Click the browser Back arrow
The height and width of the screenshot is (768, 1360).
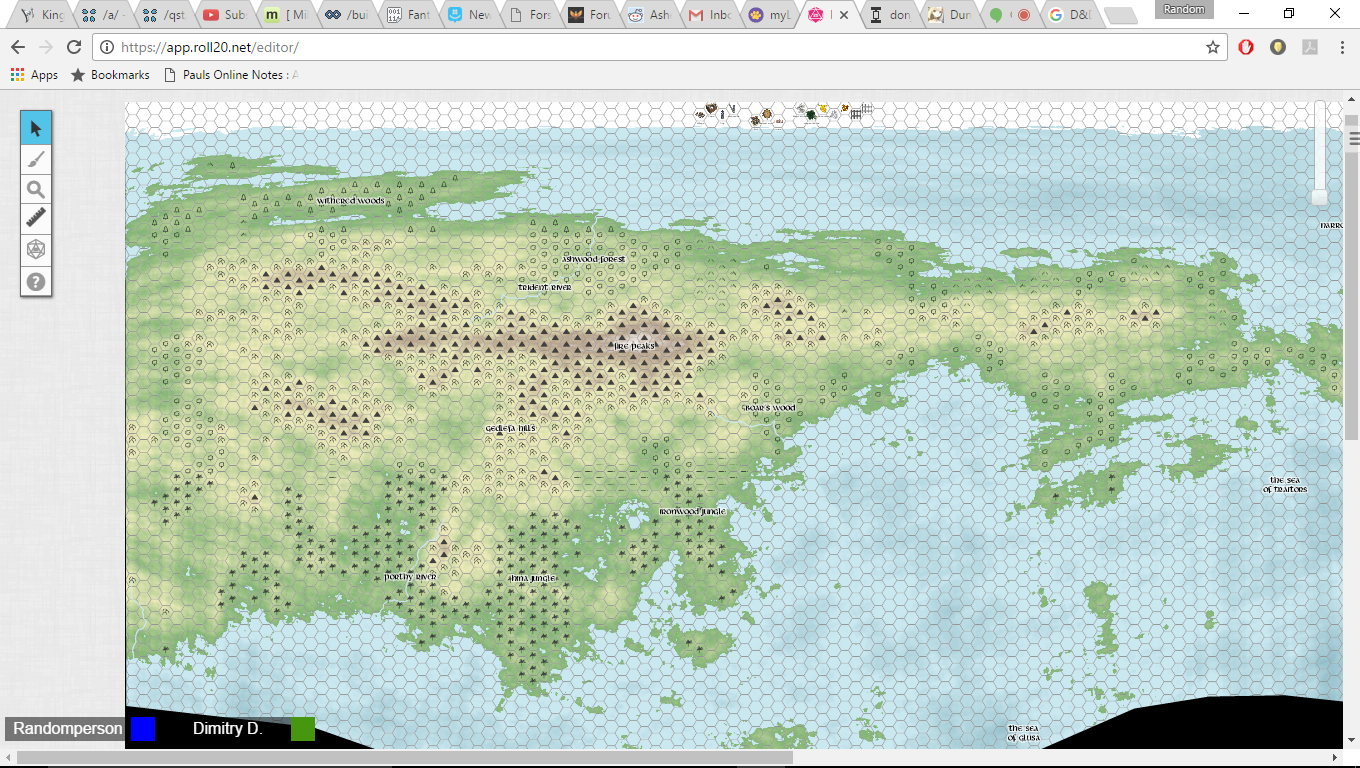pyautogui.click(x=18, y=47)
